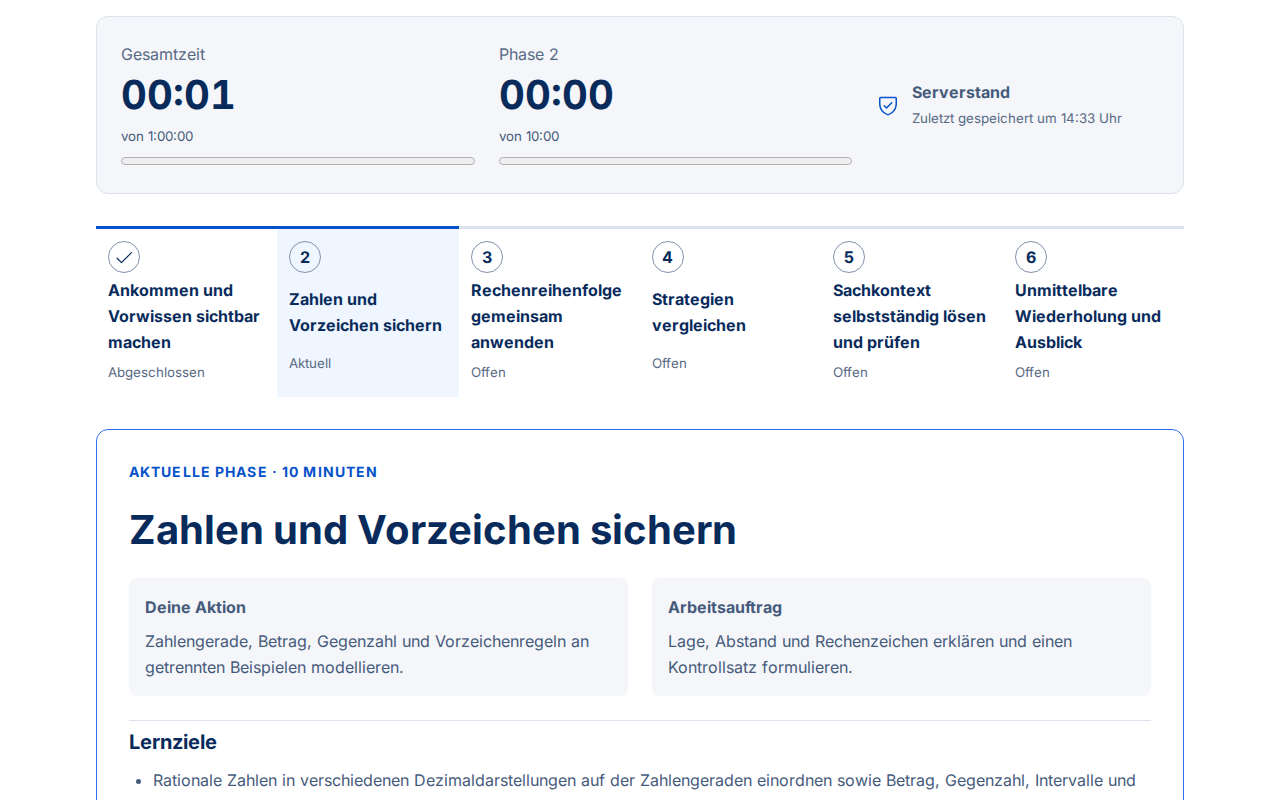Screen dimensions: 1280x800
Task: Click 'Zuletzt gespeichert um 14:33 Uhr'
Action: click(x=1017, y=118)
